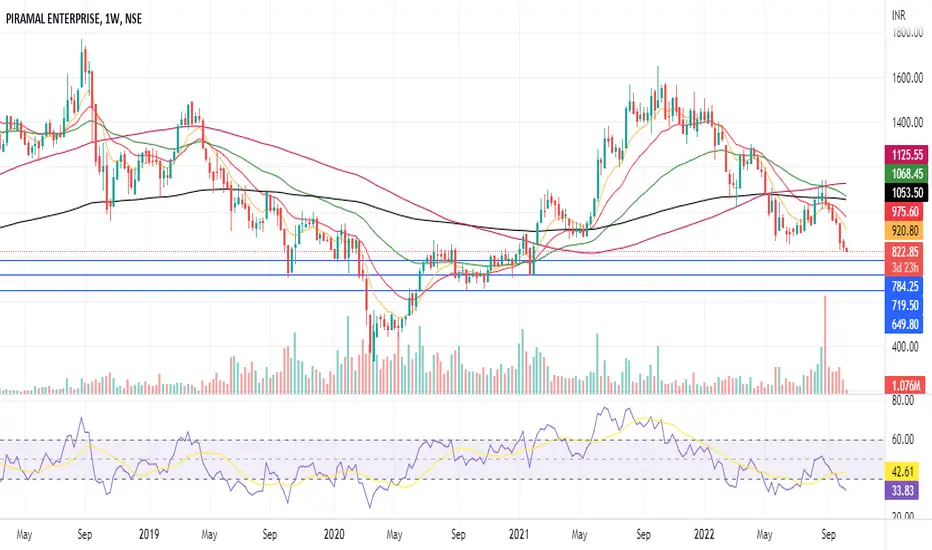Screen dimensions: 932x550
Task: Click the current price 822.85 label
Action: tap(904, 252)
